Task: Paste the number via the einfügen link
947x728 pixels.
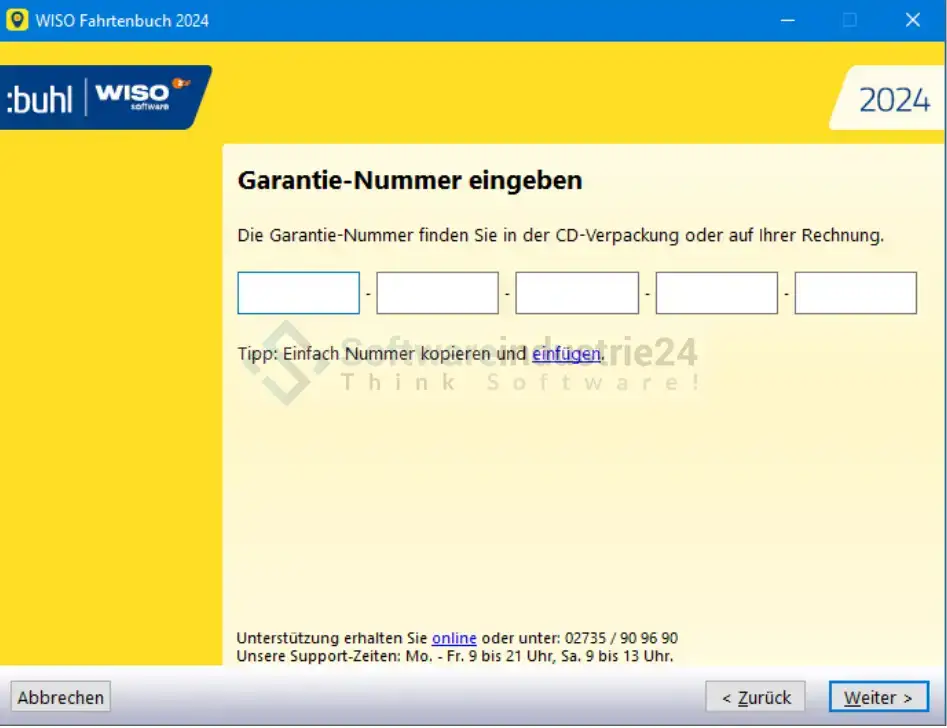Action: [x=566, y=354]
